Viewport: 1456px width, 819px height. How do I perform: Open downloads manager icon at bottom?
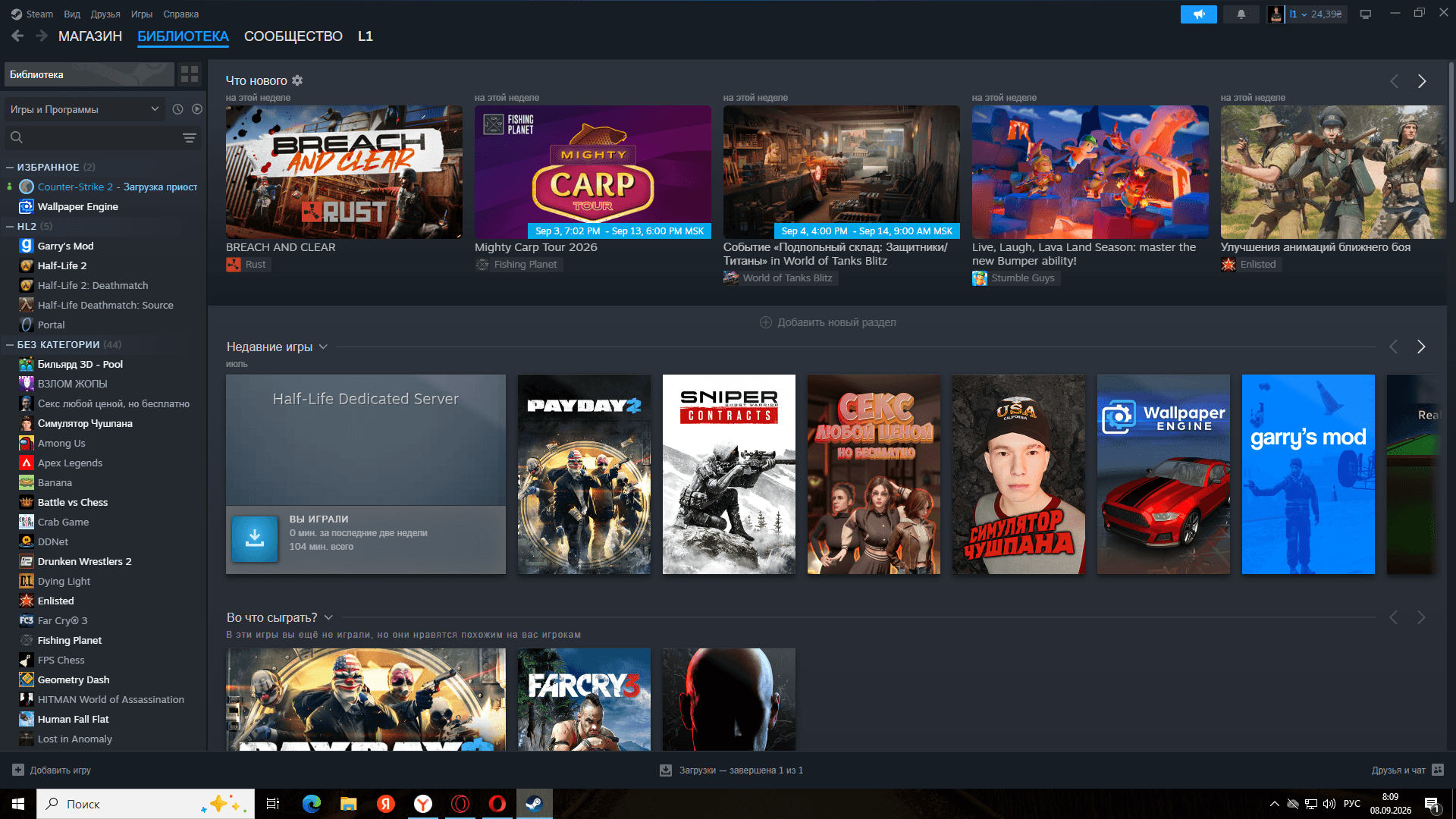coord(666,770)
